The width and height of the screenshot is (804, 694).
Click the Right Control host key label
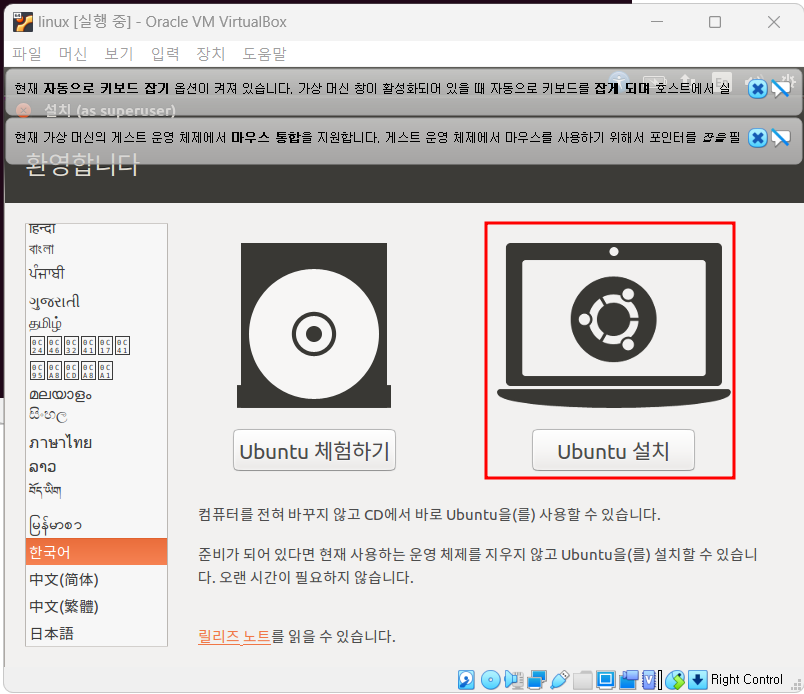click(747, 680)
